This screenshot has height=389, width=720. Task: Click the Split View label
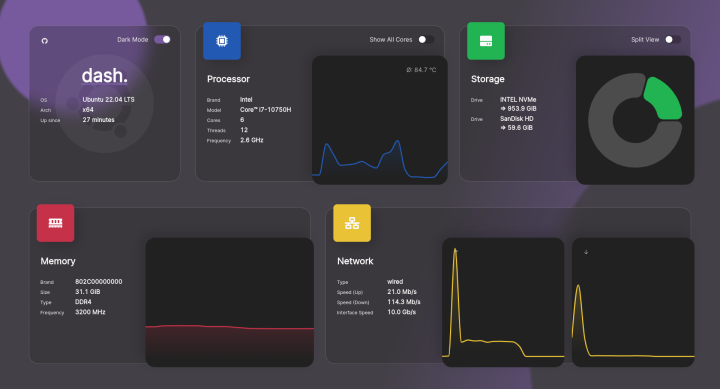(x=645, y=39)
